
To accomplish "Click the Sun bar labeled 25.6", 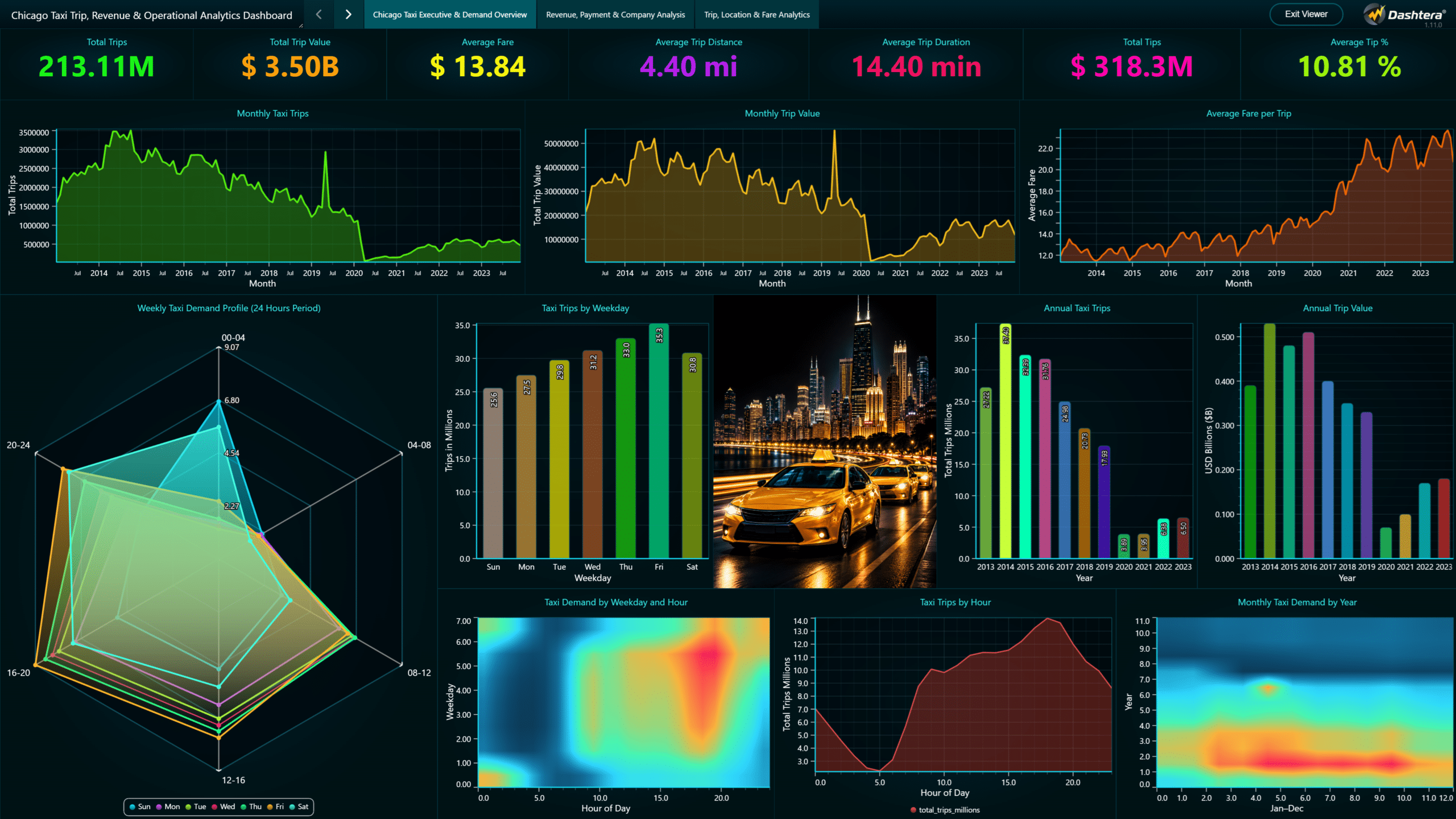I will pos(493,473).
